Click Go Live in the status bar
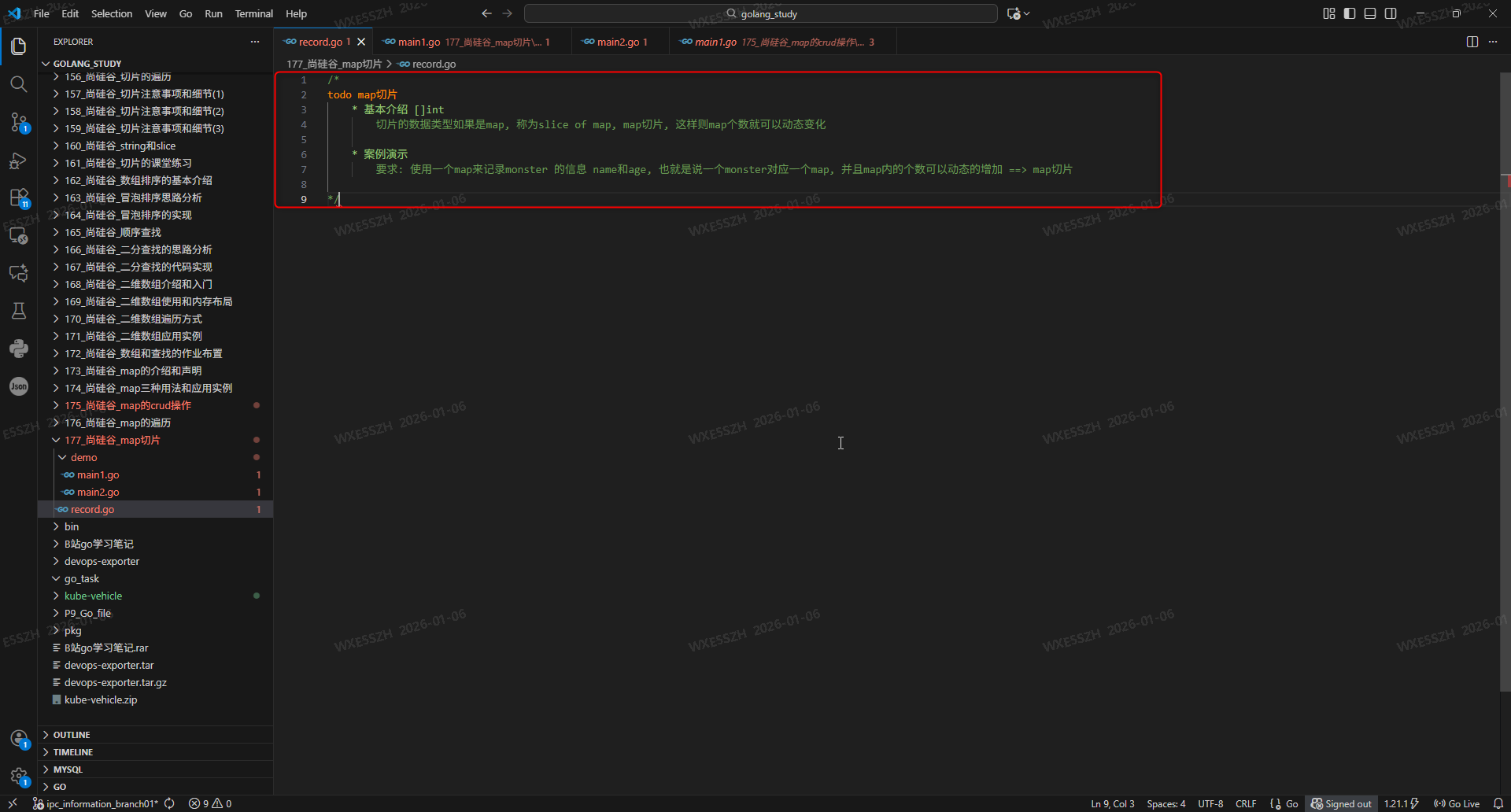1511x812 pixels. coord(1457,803)
